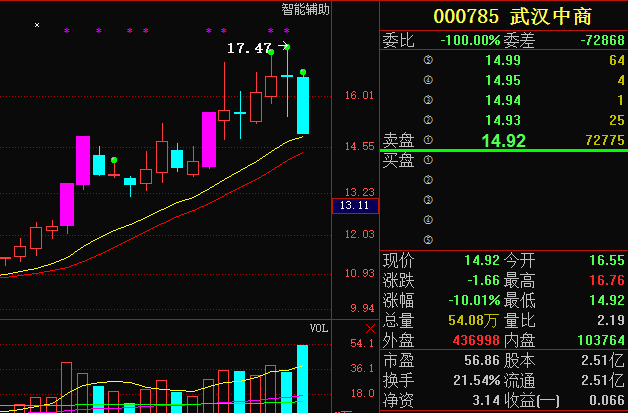Click the highlighted 13.11 price axis box

click(355, 206)
